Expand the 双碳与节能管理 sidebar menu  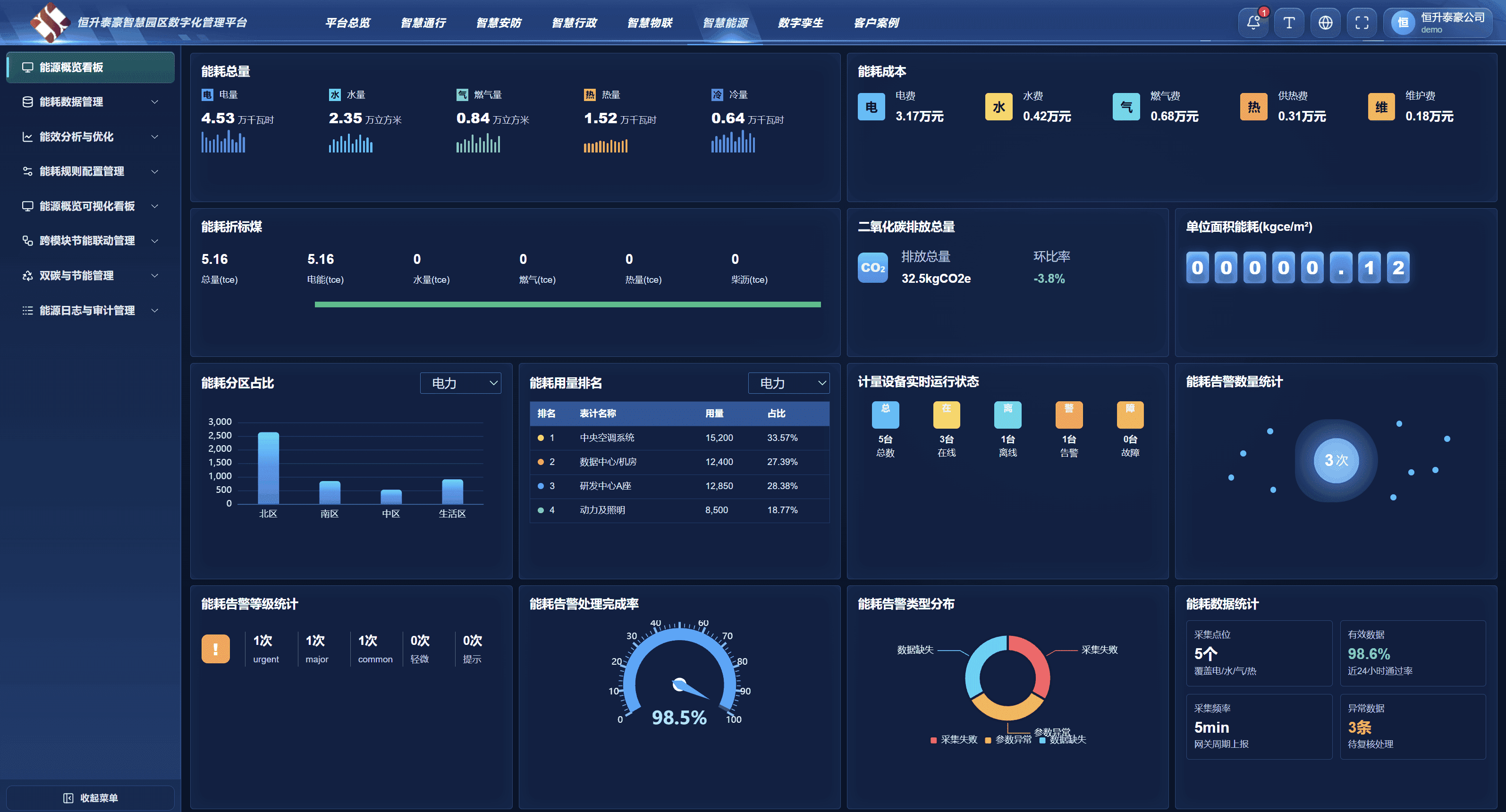point(90,275)
